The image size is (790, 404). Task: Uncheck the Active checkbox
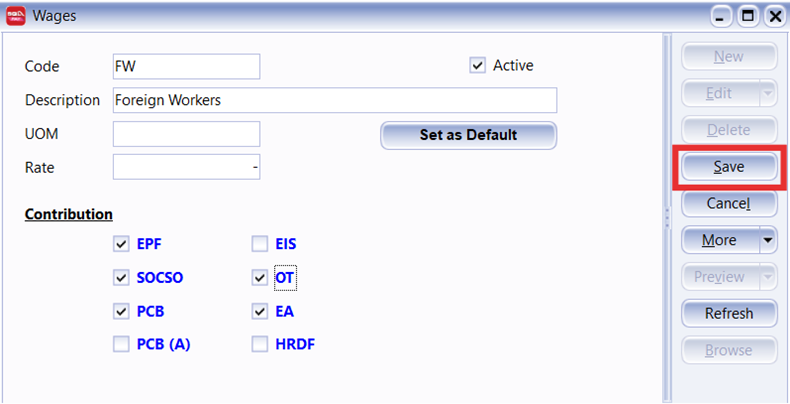477,66
